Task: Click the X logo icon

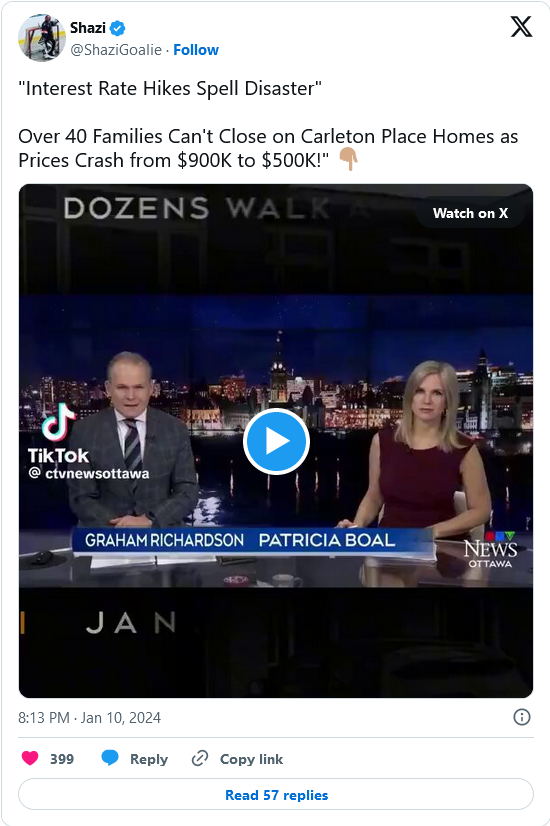Action: pyautogui.click(x=521, y=26)
